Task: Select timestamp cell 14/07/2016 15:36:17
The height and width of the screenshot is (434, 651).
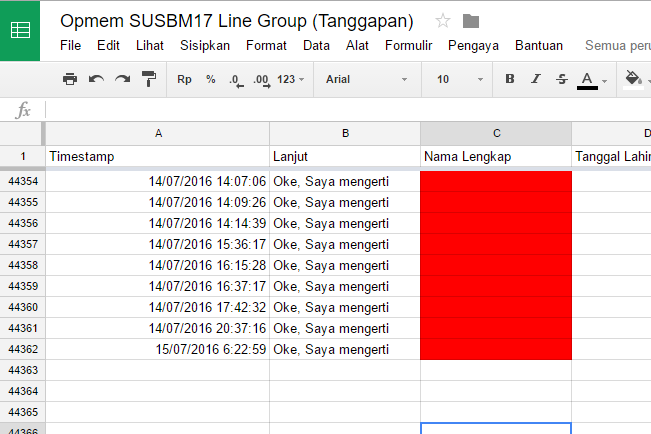Action: tap(158, 244)
